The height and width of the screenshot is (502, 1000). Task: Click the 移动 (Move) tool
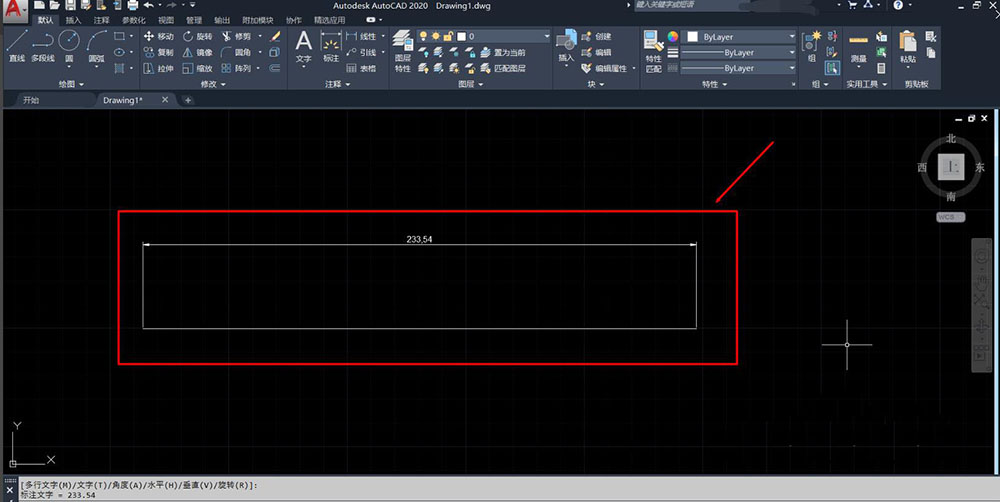(158, 36)
